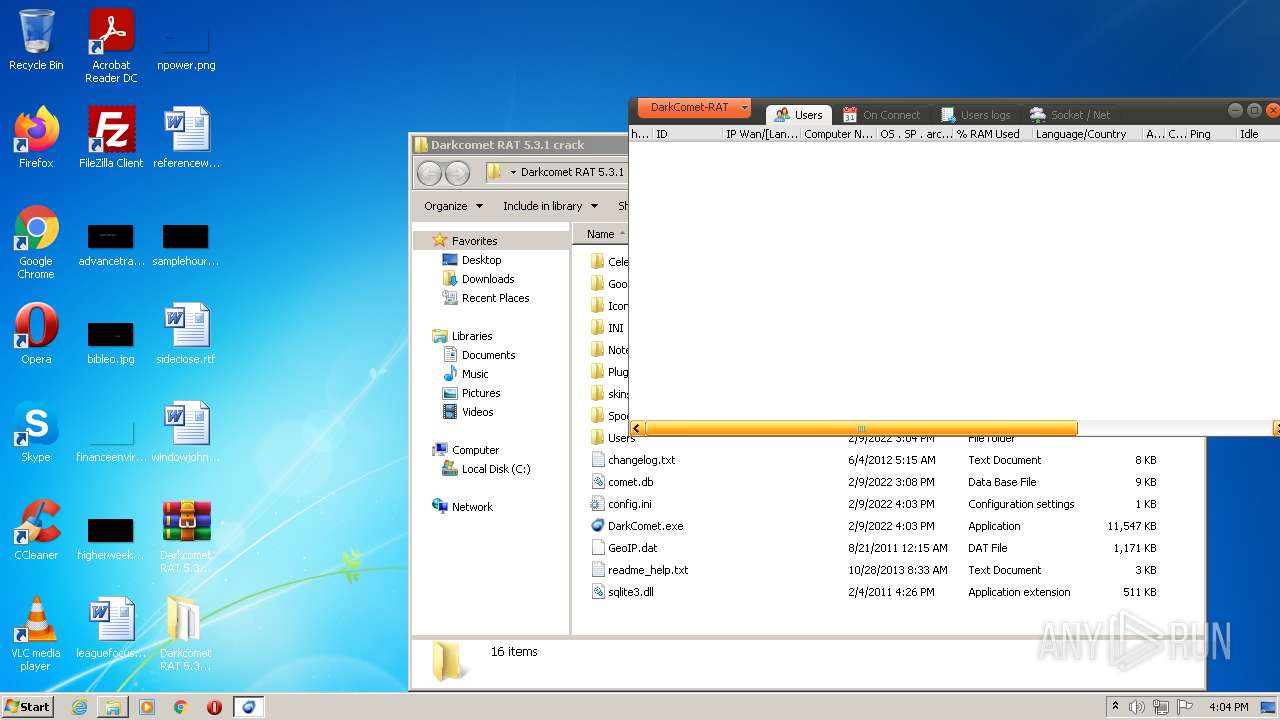
Task: Click the Explorer Forward navigation button
Action: click(457, 173)
